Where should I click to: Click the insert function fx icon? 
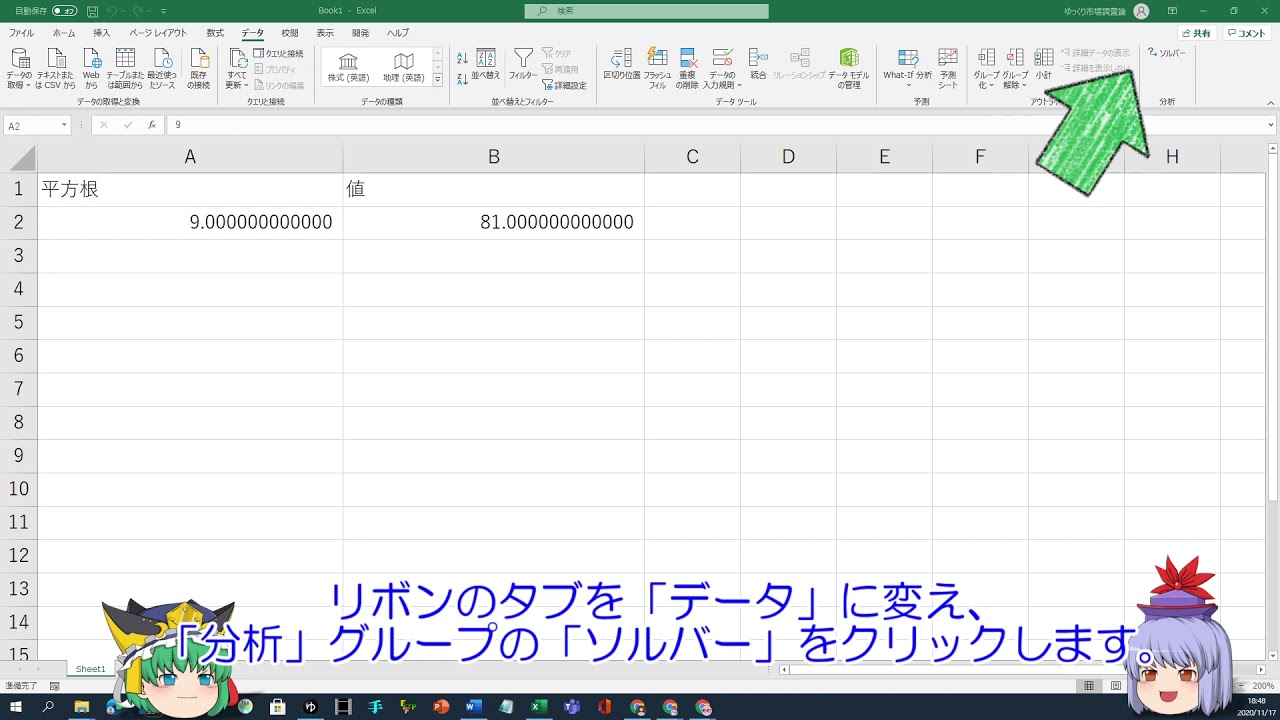pyautogui.click(x=151, y=125)
